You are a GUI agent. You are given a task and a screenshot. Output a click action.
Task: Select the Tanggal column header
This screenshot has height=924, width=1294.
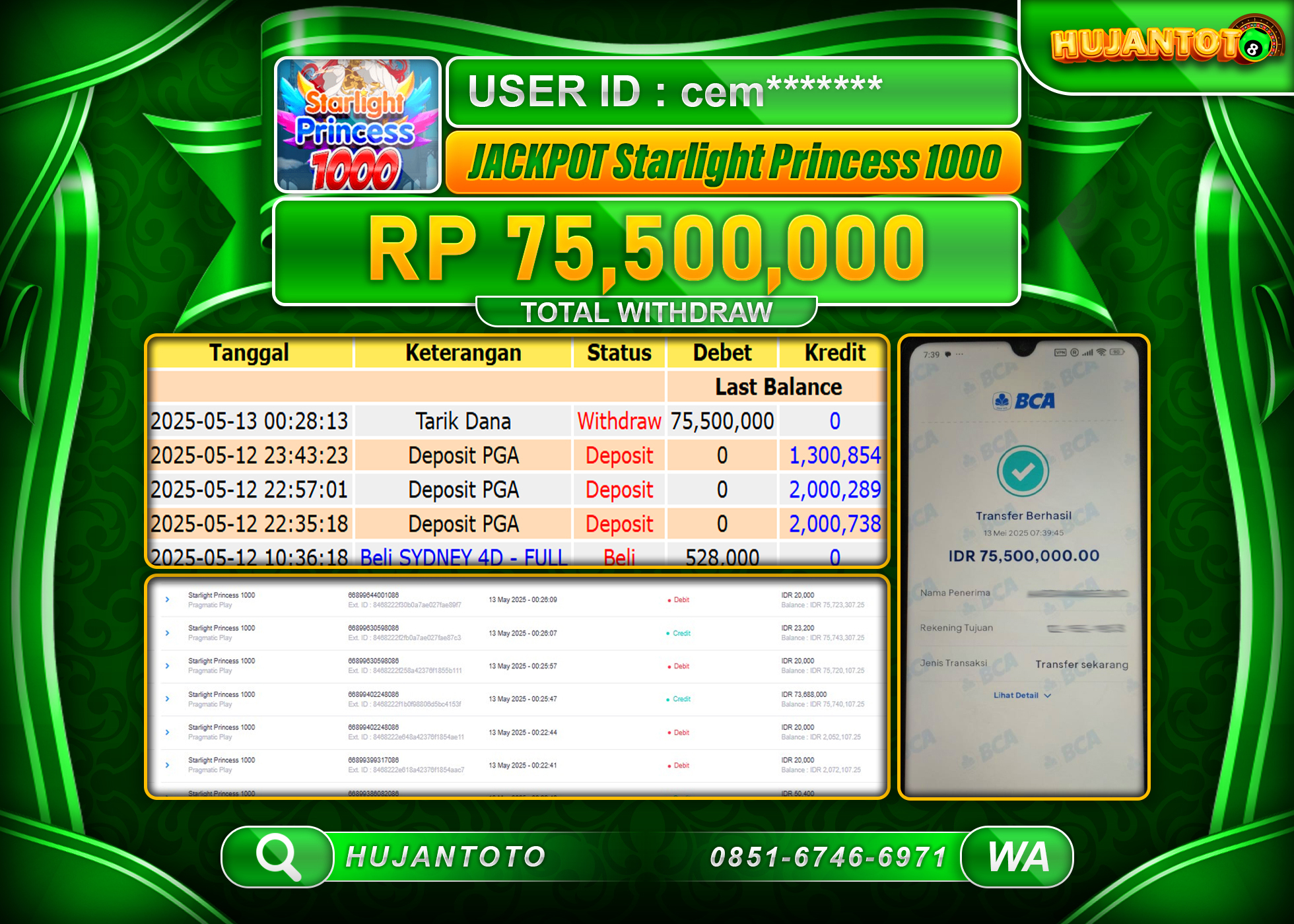click(250, 353)
